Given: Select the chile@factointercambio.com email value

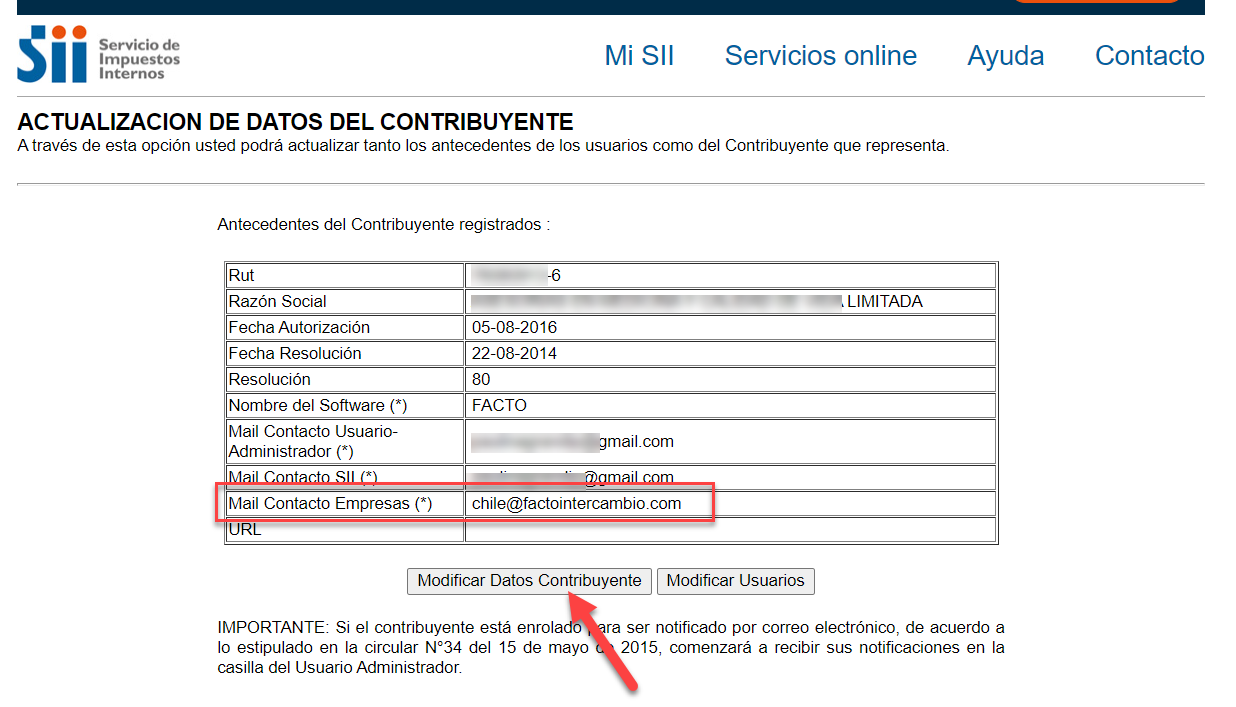Looking at the screenshot, I should tap(576, 504).
